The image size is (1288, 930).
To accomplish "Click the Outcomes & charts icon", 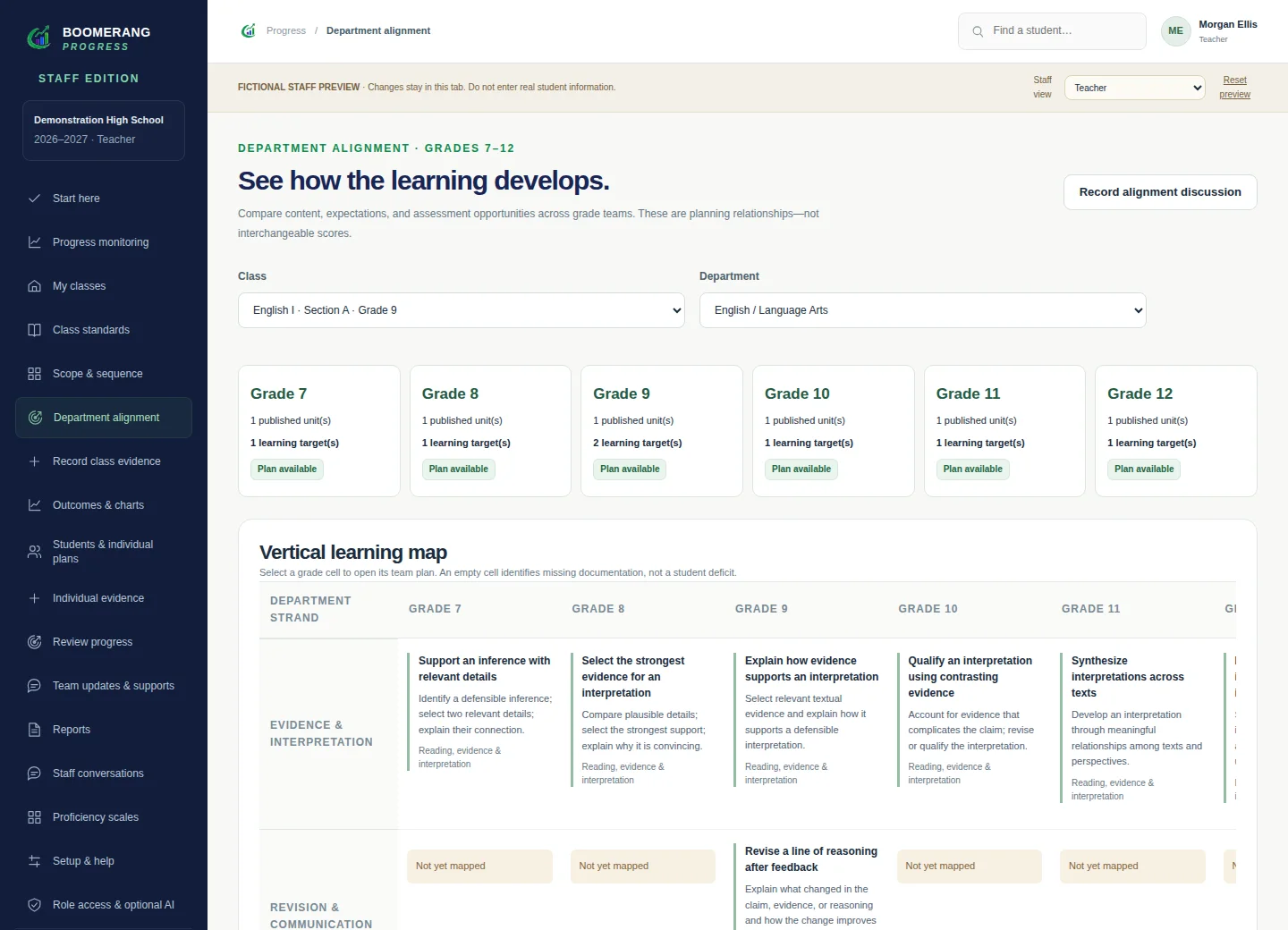I will coord(34,505).
